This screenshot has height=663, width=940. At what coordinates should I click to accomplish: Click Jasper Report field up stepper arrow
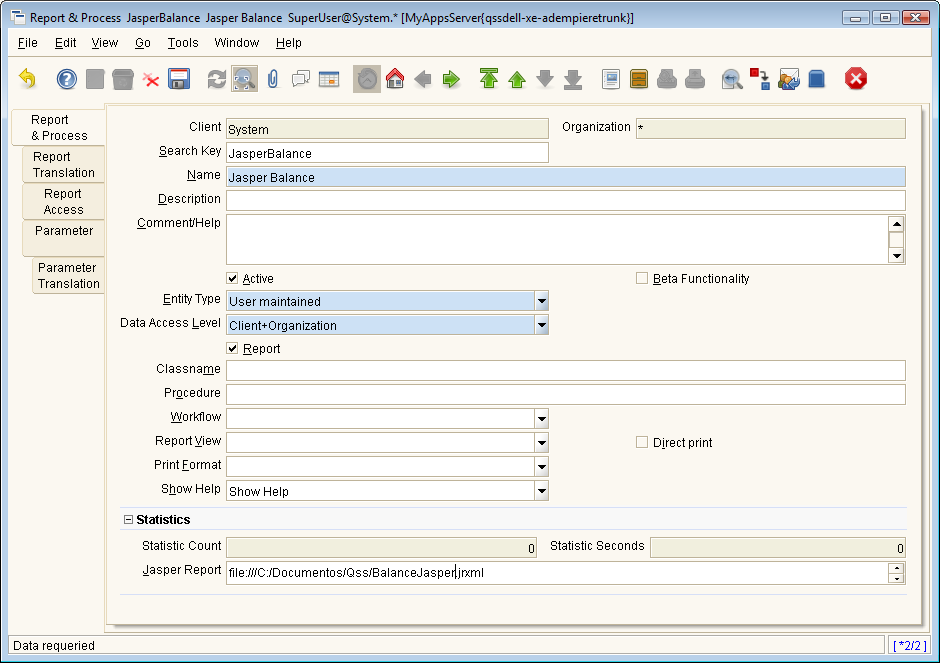click(896, 568)
